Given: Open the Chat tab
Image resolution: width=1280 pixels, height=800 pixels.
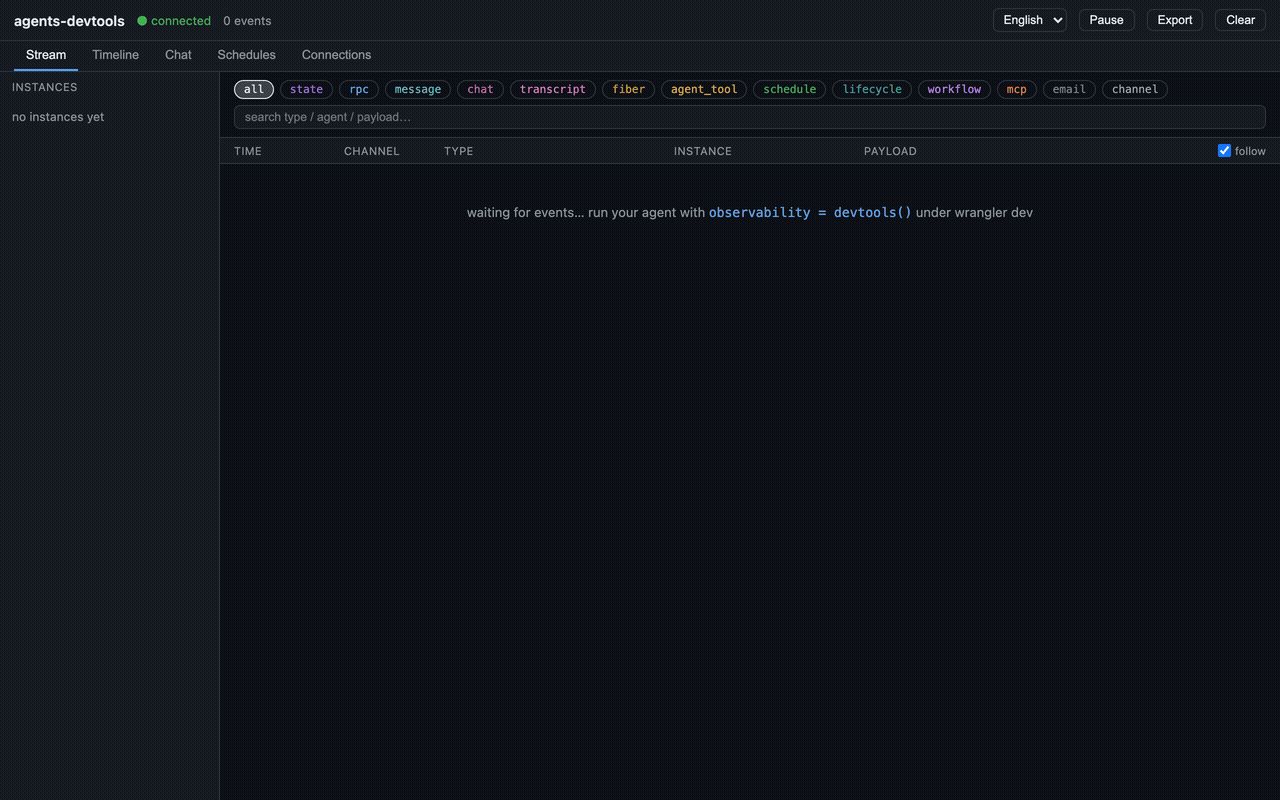Looking at the screenshot, I should [178, 55].
